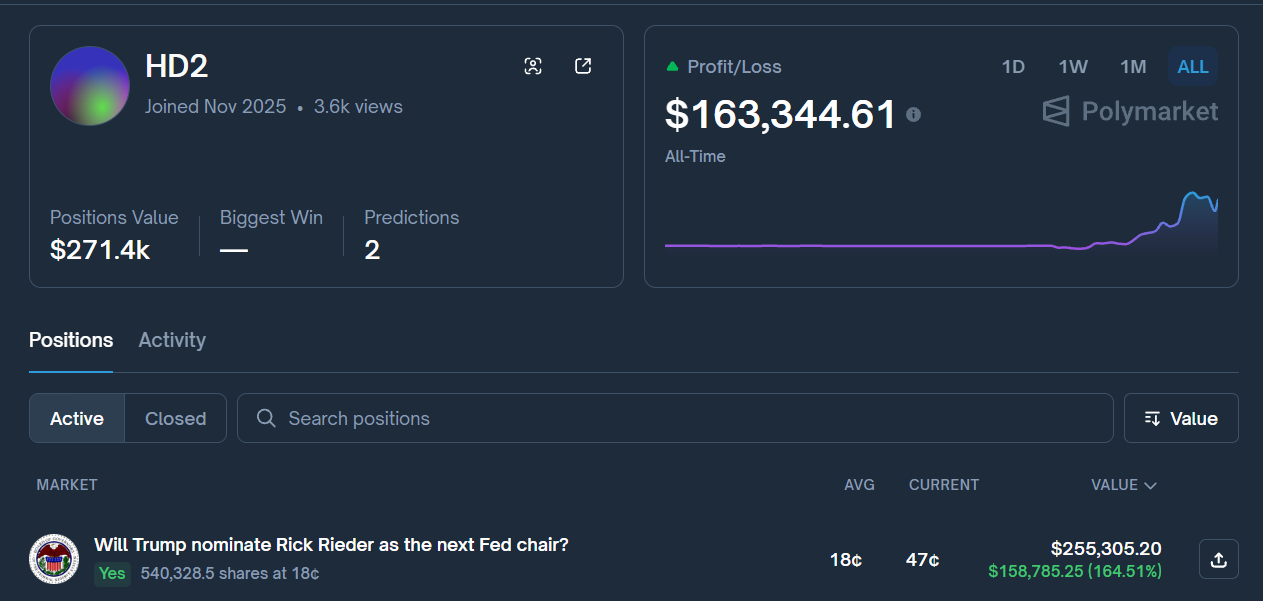Image resolution: width=1263 pixels, height=601 pixels.
Task: Select the 1M time range
Action: pyautogui.click(x=1133, y=67)
